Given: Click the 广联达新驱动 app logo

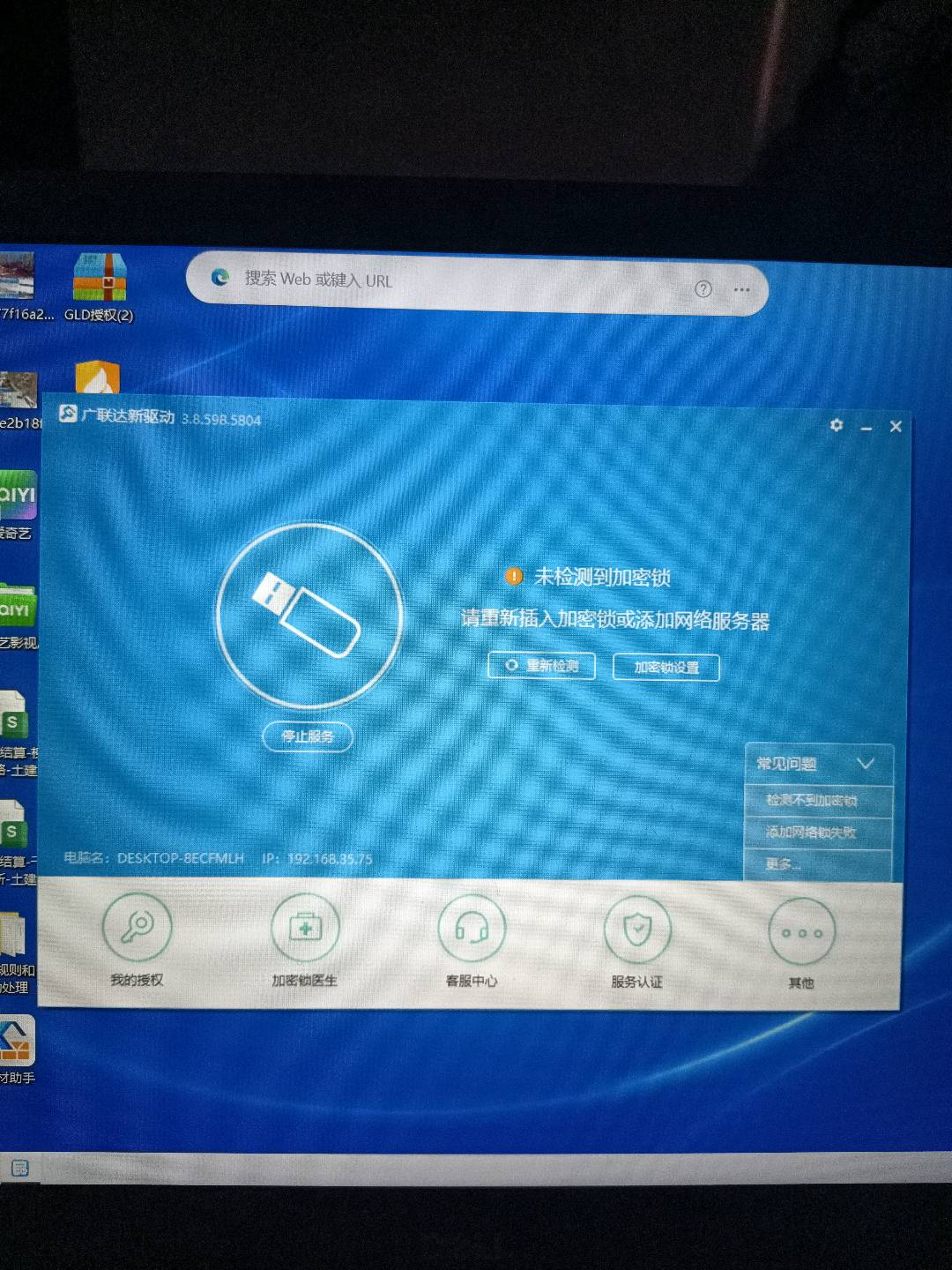Looking at the screenshot, I should pos(68,414).
